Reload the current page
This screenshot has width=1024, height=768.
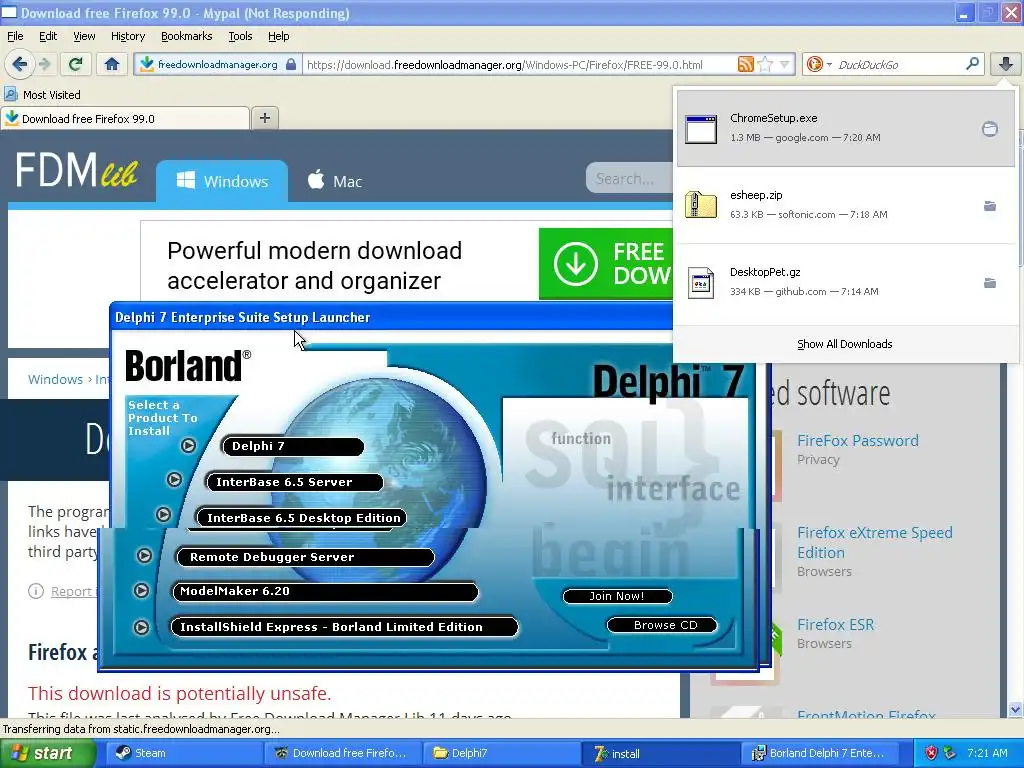75,64
